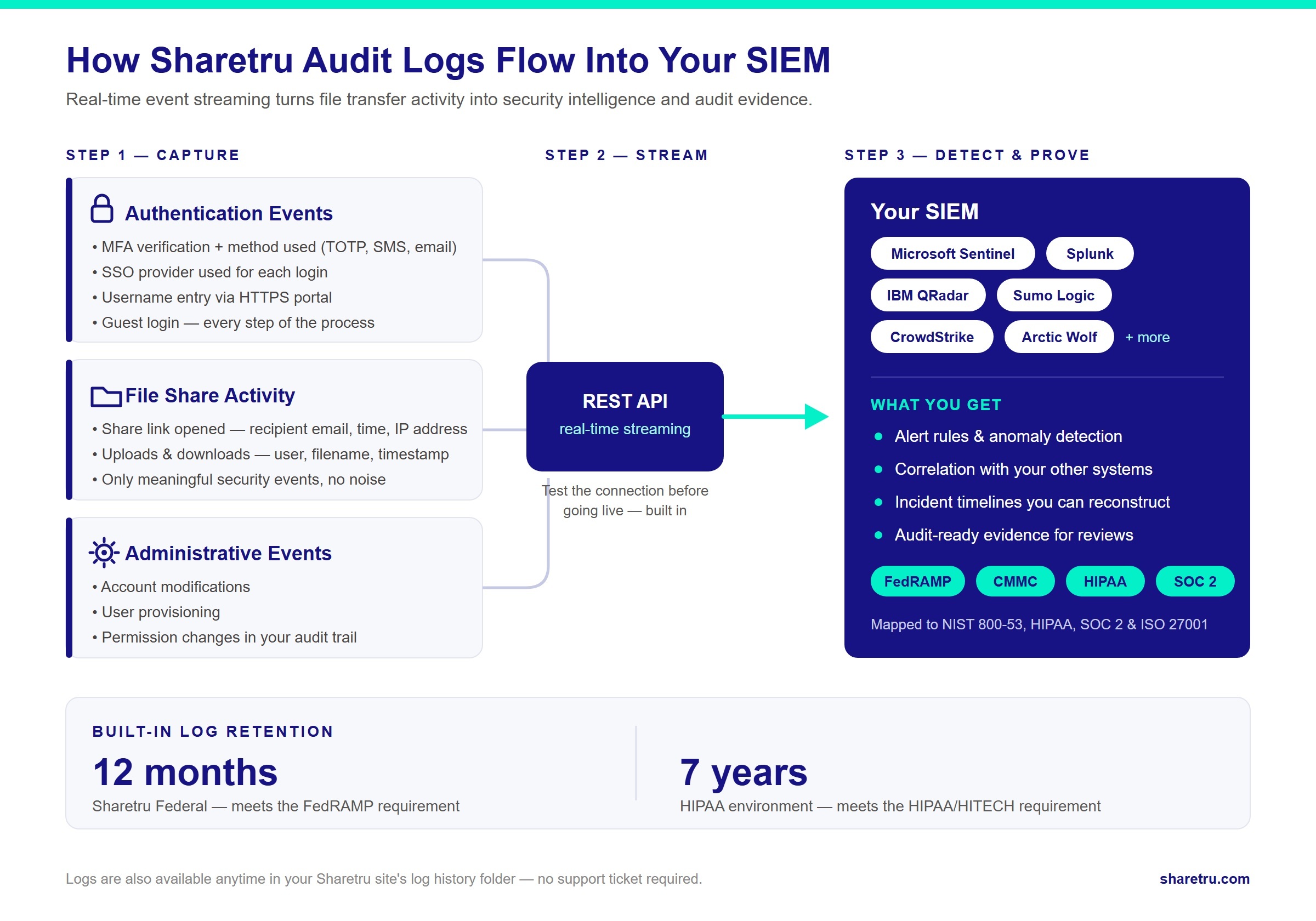
Task: Click 'Alert rules & anomaly detection'
Action: coord(1008,436)
